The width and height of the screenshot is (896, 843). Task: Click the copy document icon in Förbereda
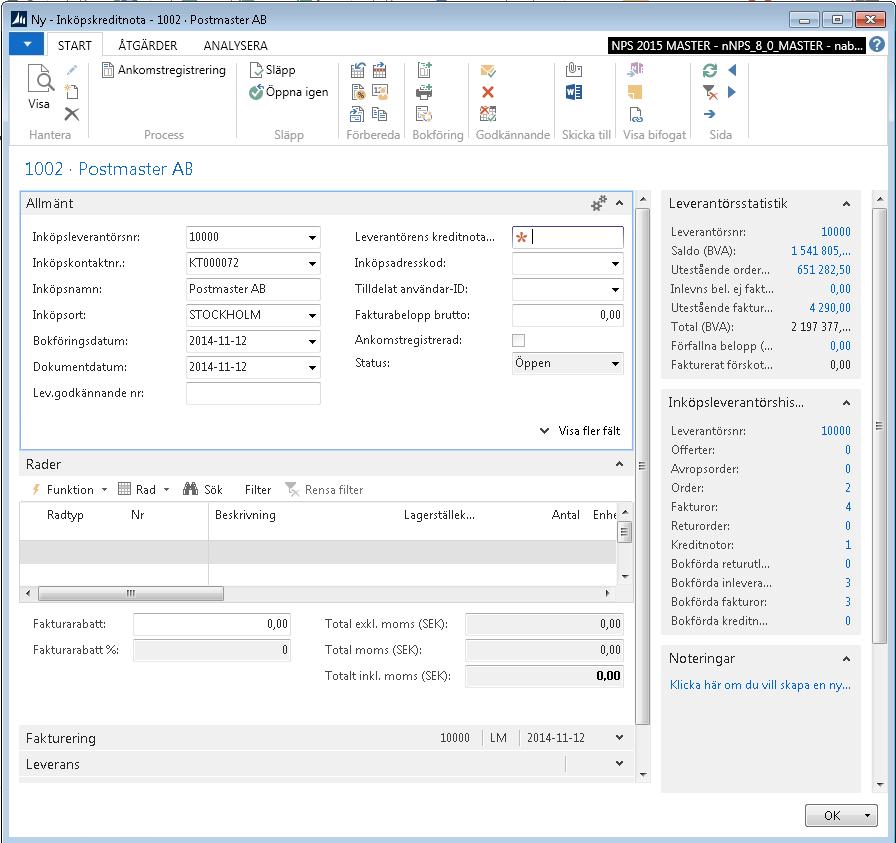coord(379,114)
